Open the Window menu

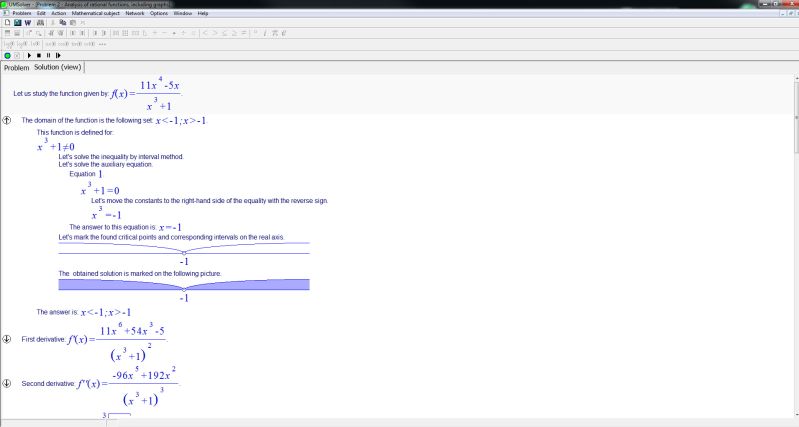coord(183,13)
